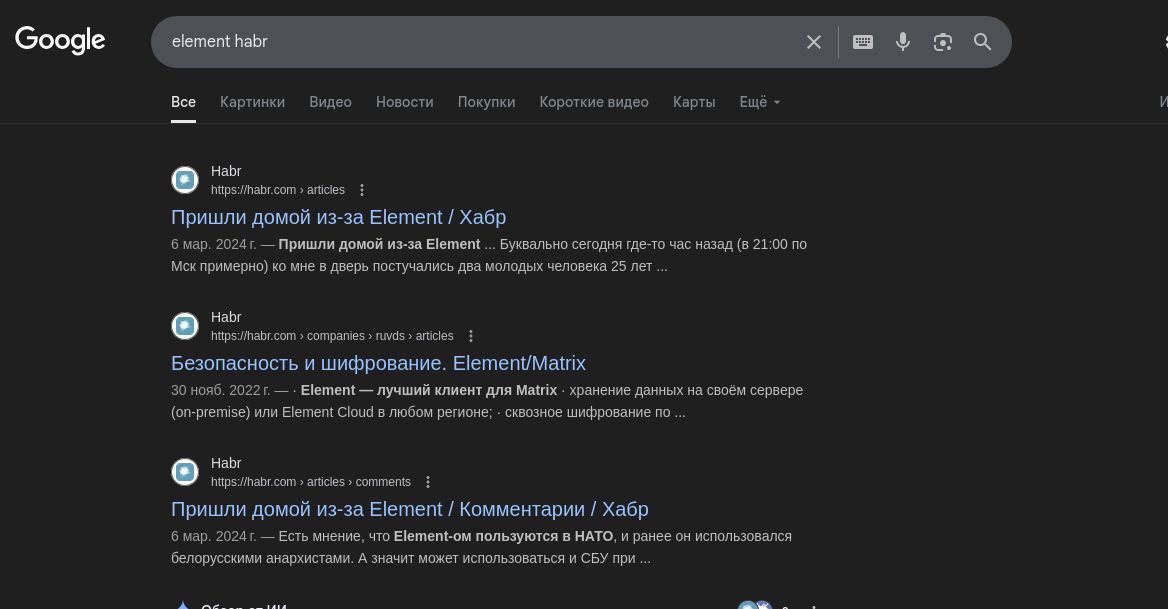The image size is (1168, 609).
Task: Open three-dot menu for ruvds articles result
Action: pos(471,336)
